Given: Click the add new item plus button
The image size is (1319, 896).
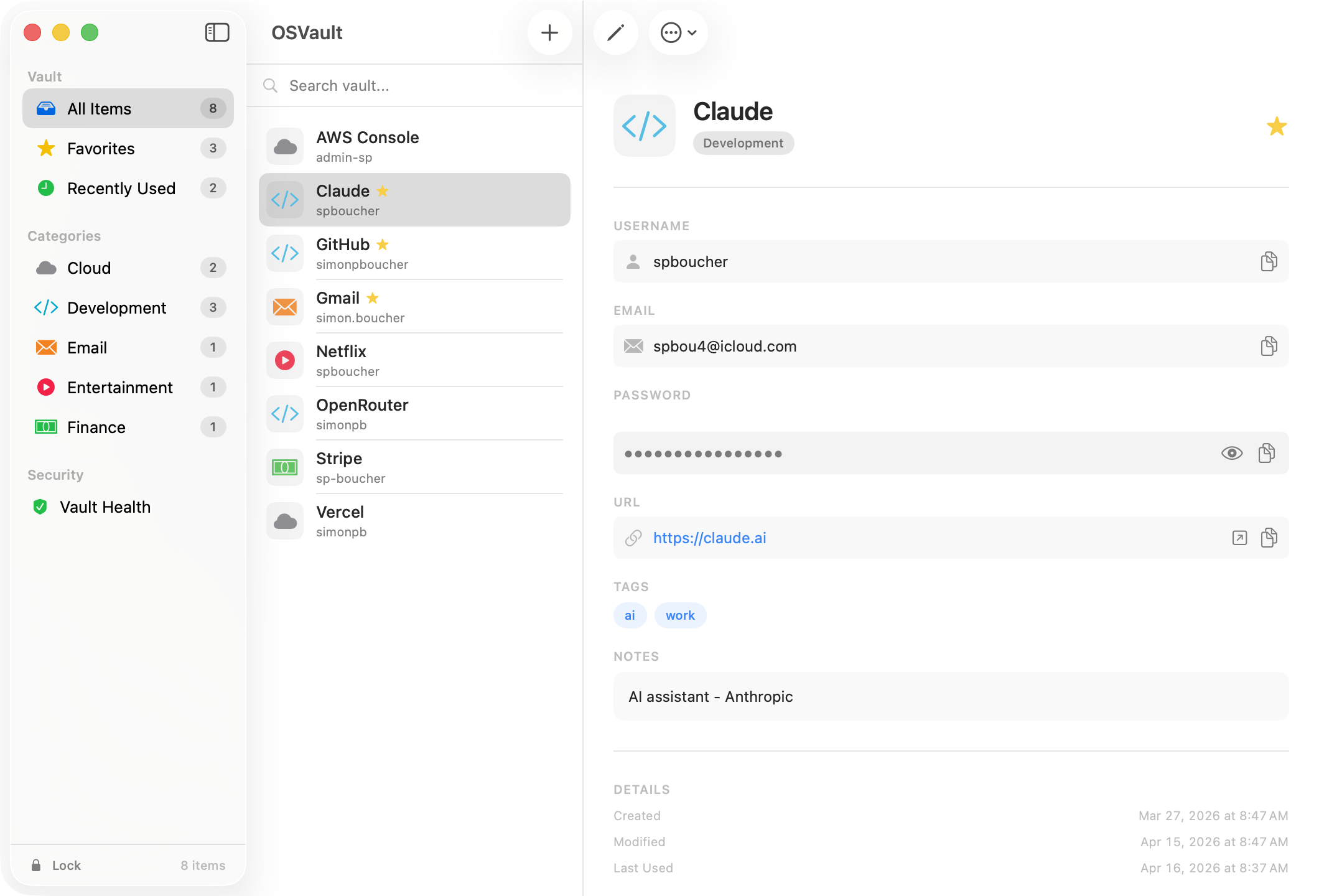Looking at the screenshot, I should click(549, 32).
